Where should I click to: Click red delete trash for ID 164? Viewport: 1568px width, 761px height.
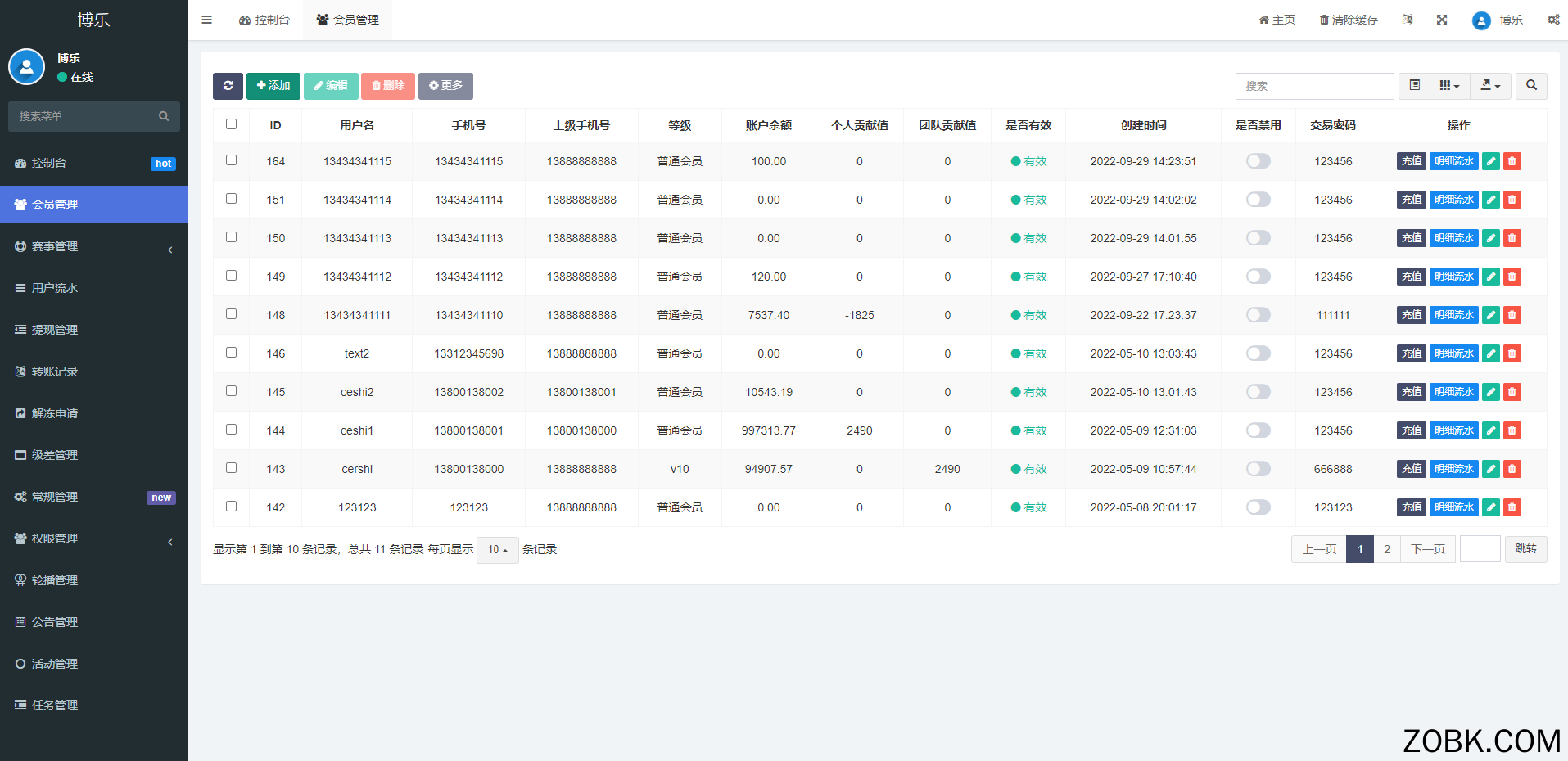tap(1512, 161)
